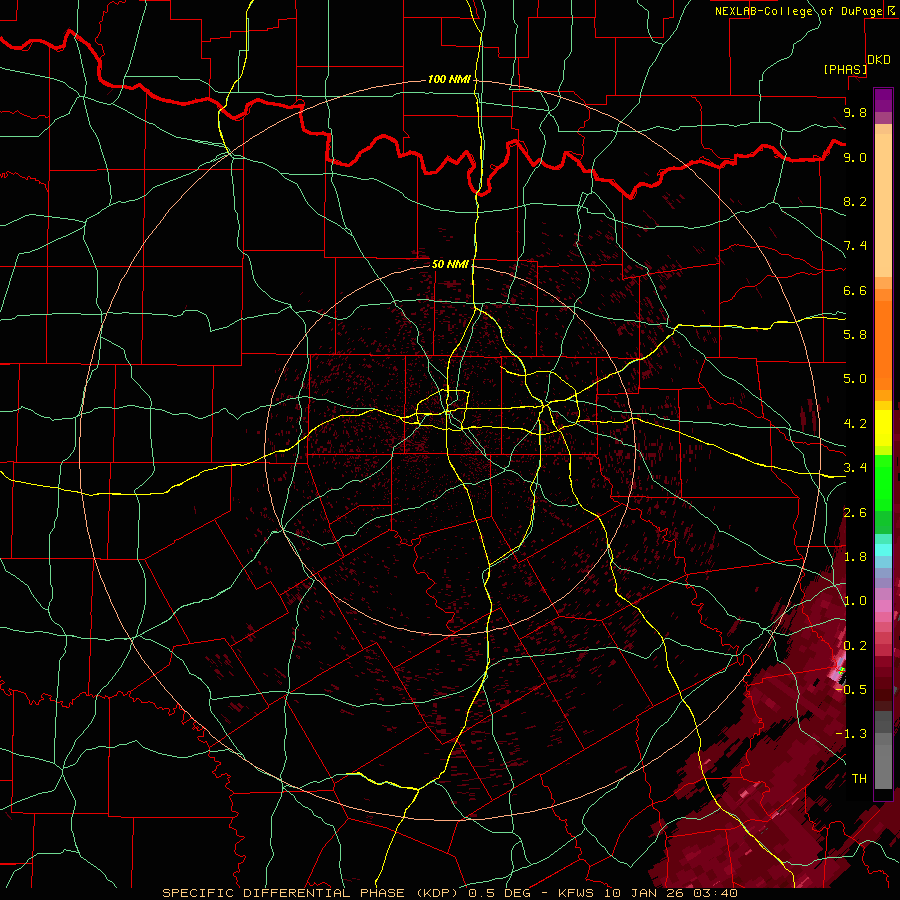Pick the yellow band of the color bar
900x900 pixels.
pyautogui.click(x=883, y=428)
